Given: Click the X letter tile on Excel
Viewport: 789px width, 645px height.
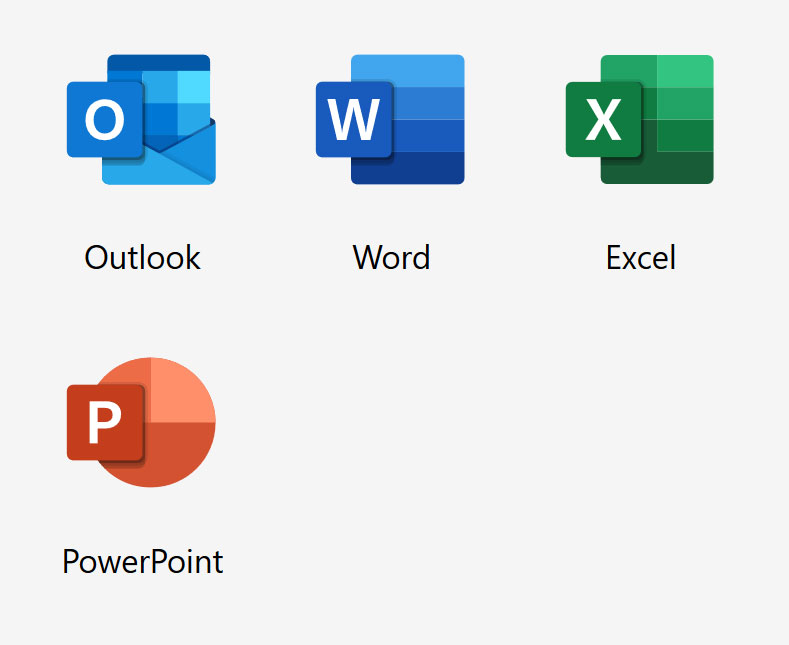Looking at the screenshot, I should point(603,120).
